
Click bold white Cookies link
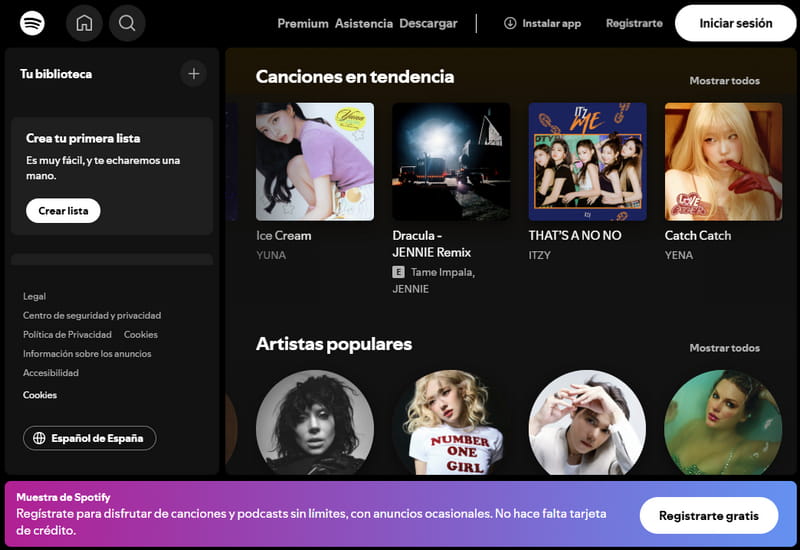(x=40, y=395)
